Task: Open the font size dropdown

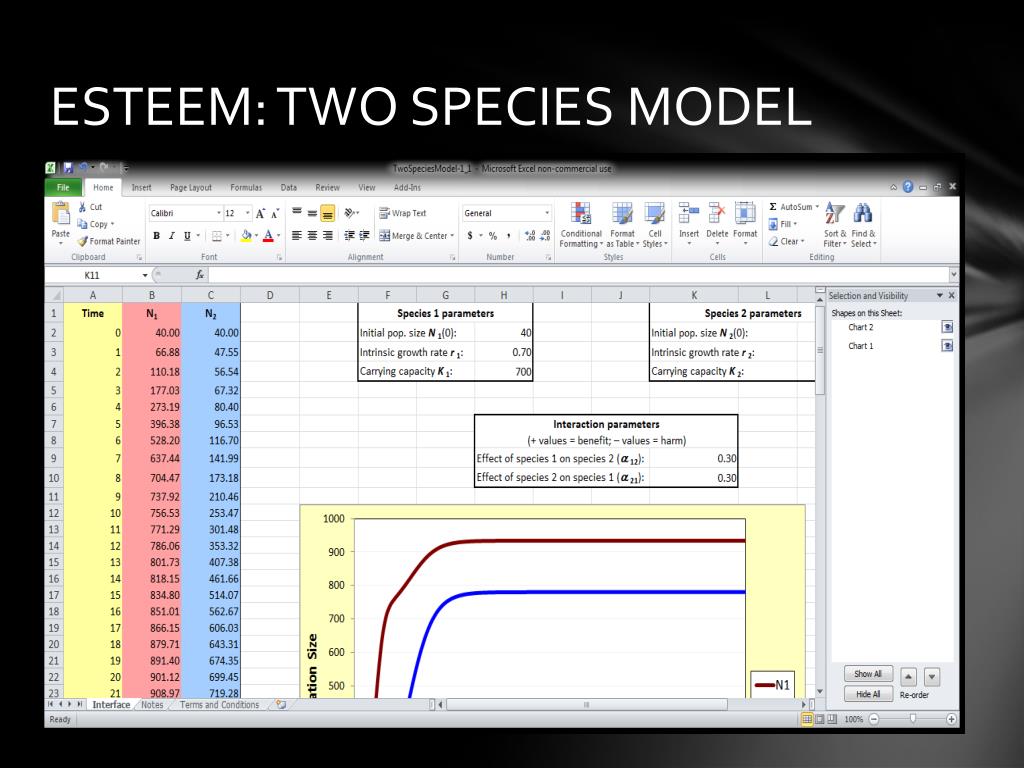Action: pyautogui.click(x=248, y=214)
